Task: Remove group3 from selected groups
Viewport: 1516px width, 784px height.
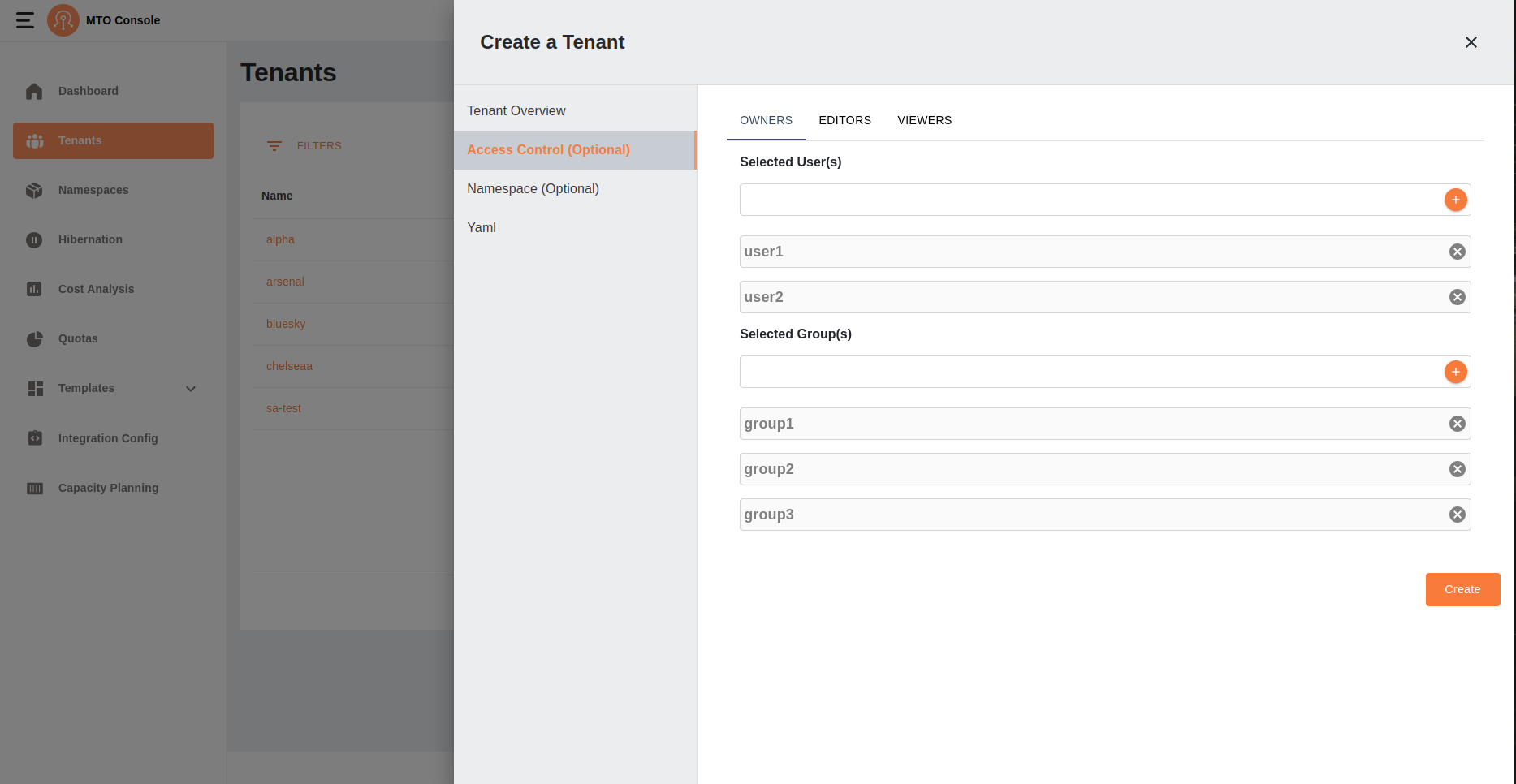Action: point(1457,515)
